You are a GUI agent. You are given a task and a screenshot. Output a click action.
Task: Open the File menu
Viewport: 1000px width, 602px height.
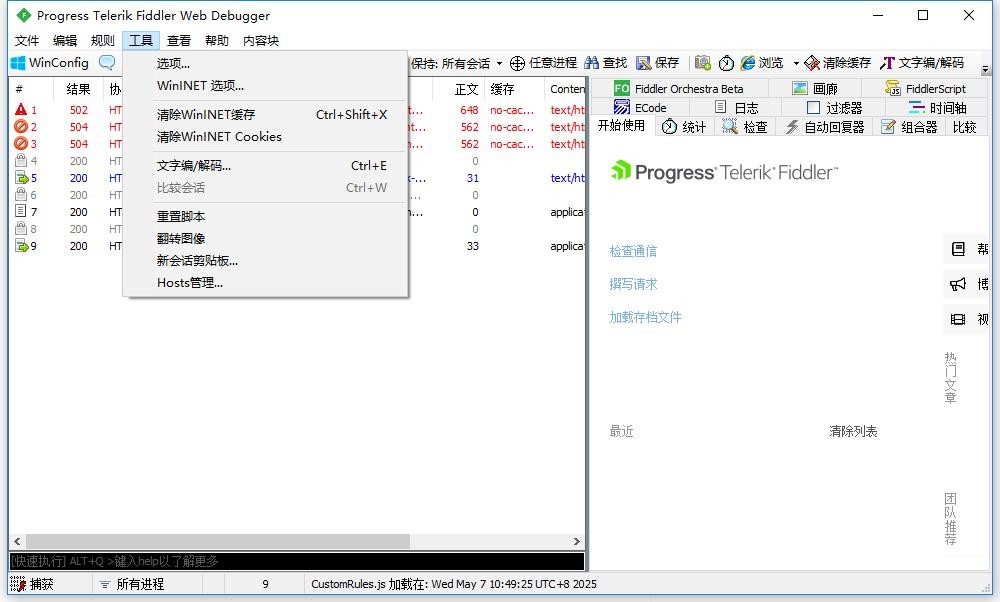coord(27,40)
